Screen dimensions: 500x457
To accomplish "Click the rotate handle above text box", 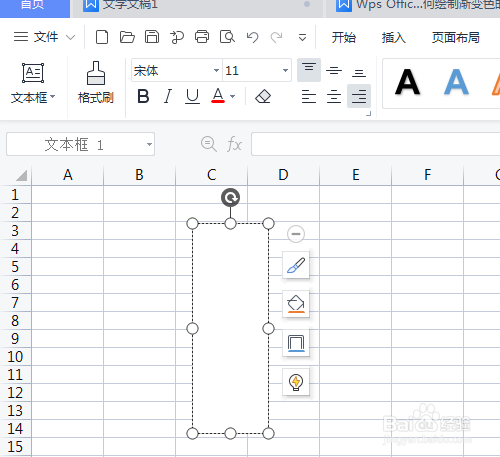I will [230, 198].
